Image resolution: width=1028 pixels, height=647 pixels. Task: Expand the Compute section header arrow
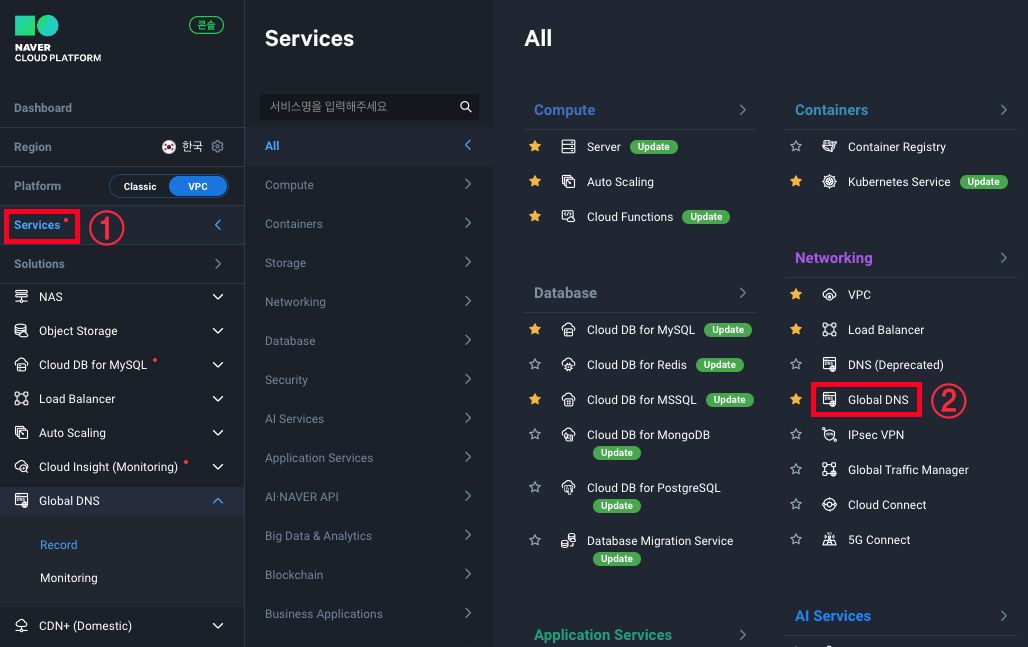pos(742,109)
